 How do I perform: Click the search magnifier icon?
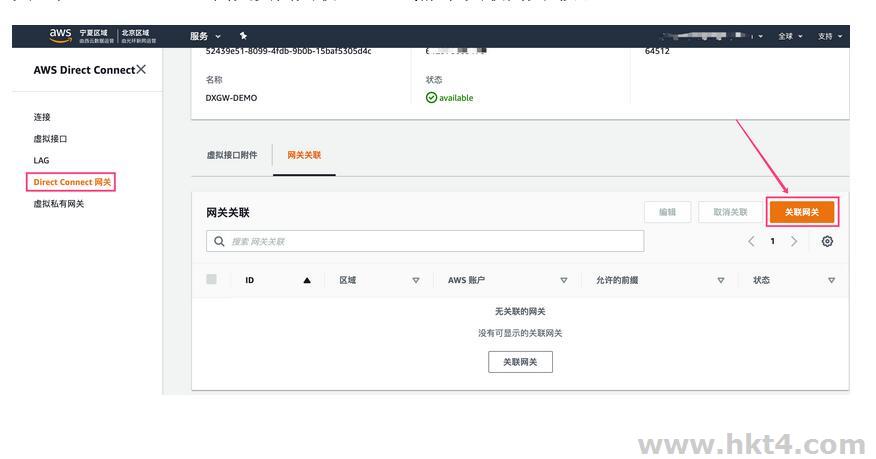[x=220, y=241]
